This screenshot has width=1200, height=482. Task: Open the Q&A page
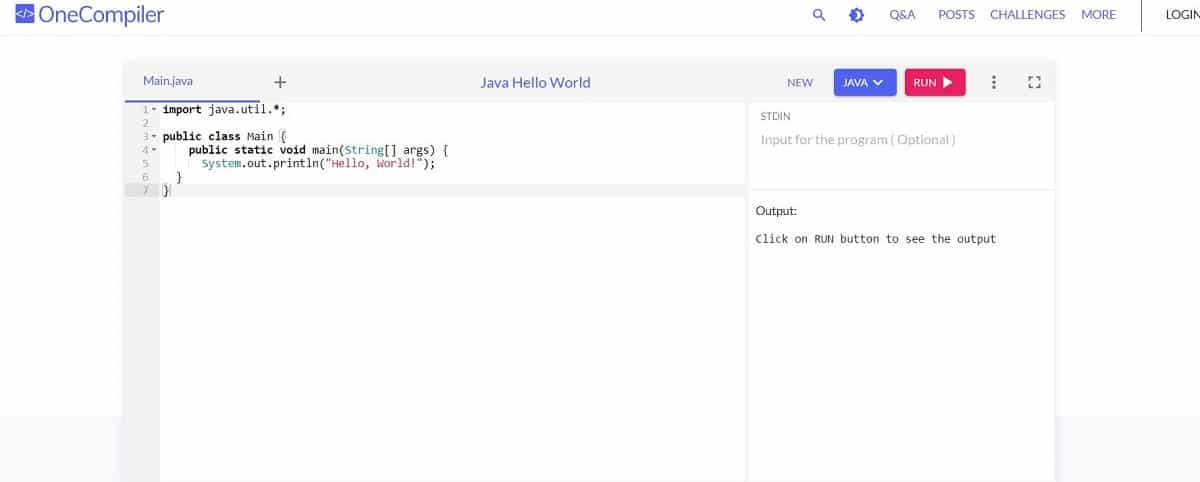tap(903, 15)
